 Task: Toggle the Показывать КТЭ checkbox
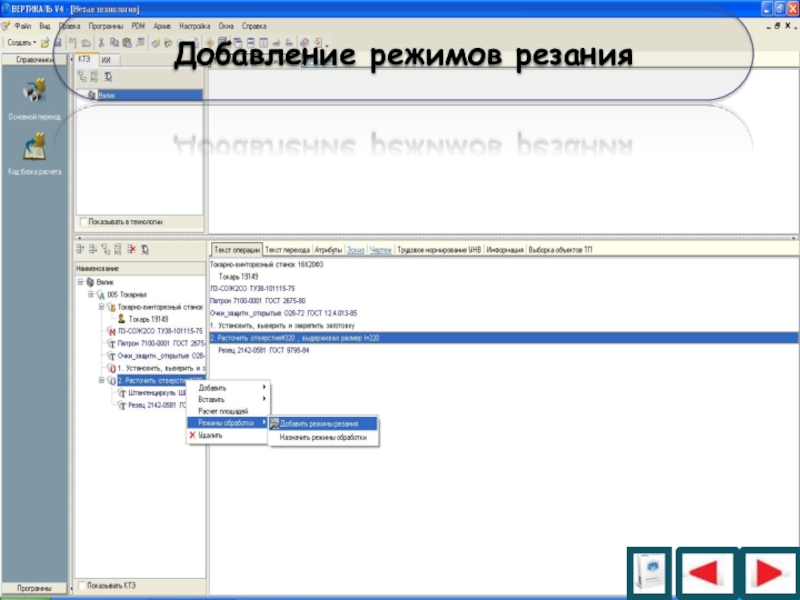pos(82,585)
